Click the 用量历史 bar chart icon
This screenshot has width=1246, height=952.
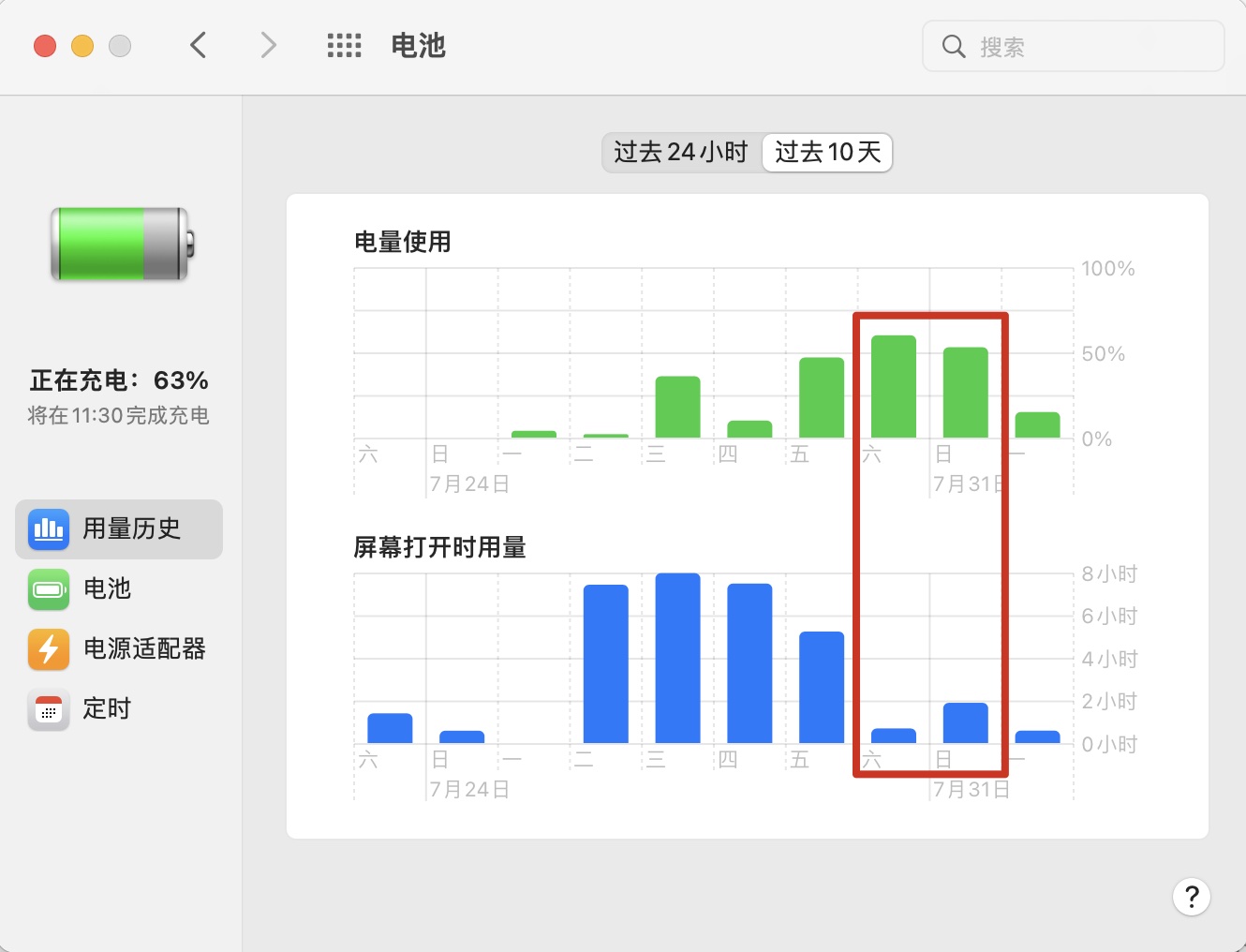coord(49,529)
